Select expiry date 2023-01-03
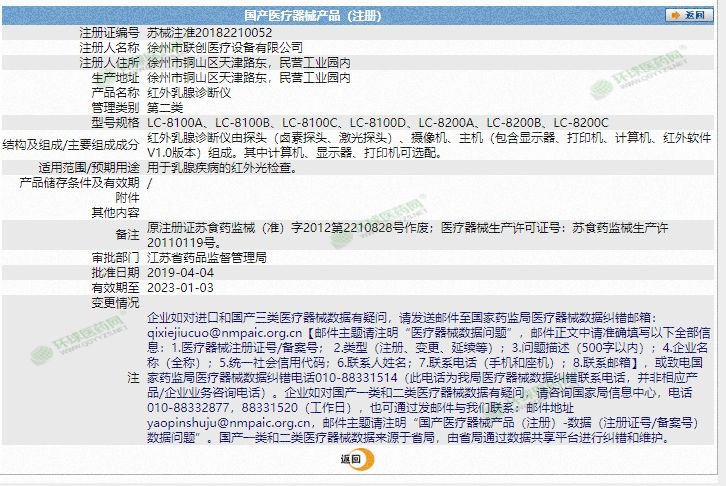Screen dimensions: 726x486 pos(181,287)
